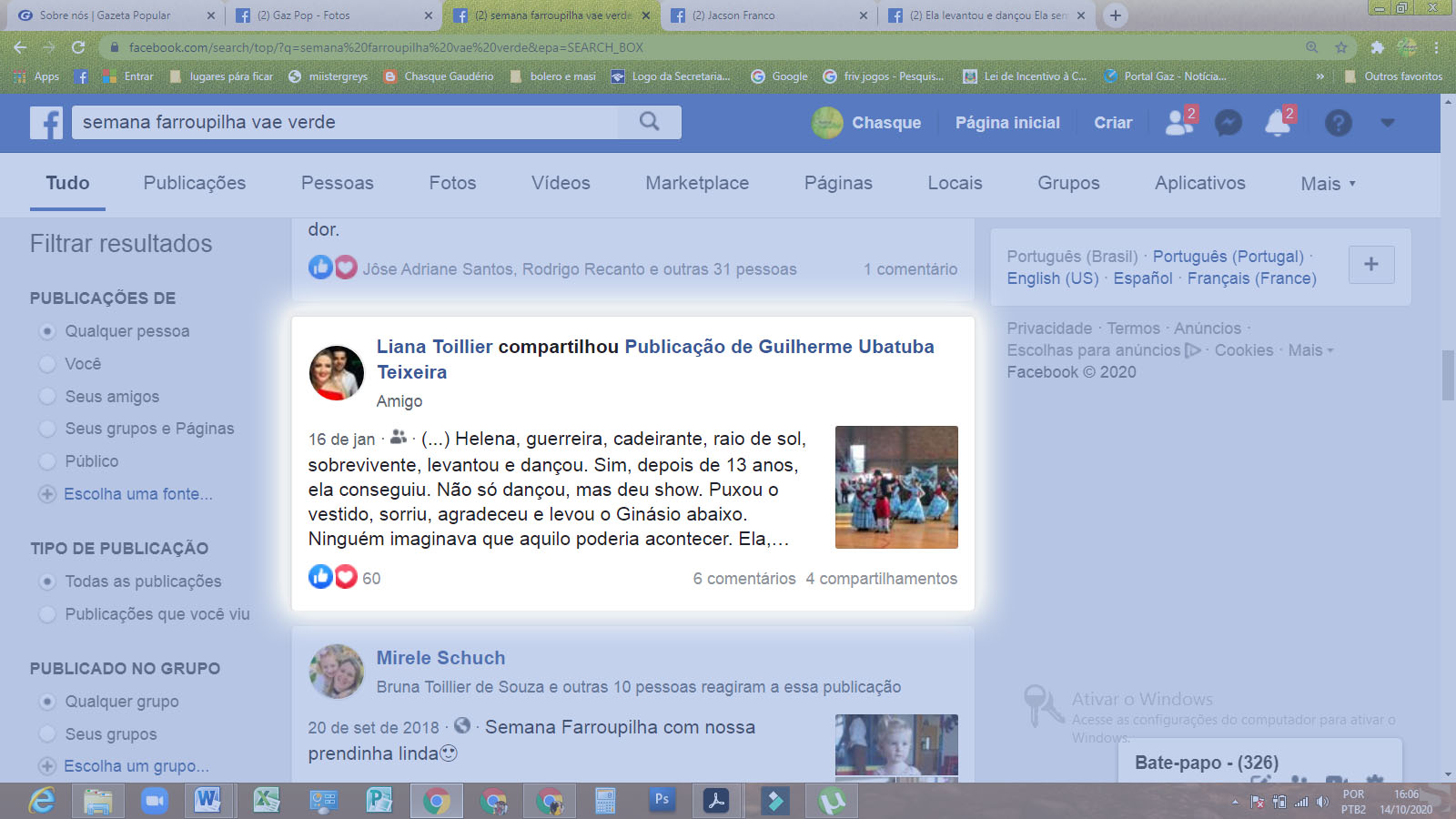1456x819 pixels.
Task: Switch to the Grupos tab
Action: [1068, 183]
